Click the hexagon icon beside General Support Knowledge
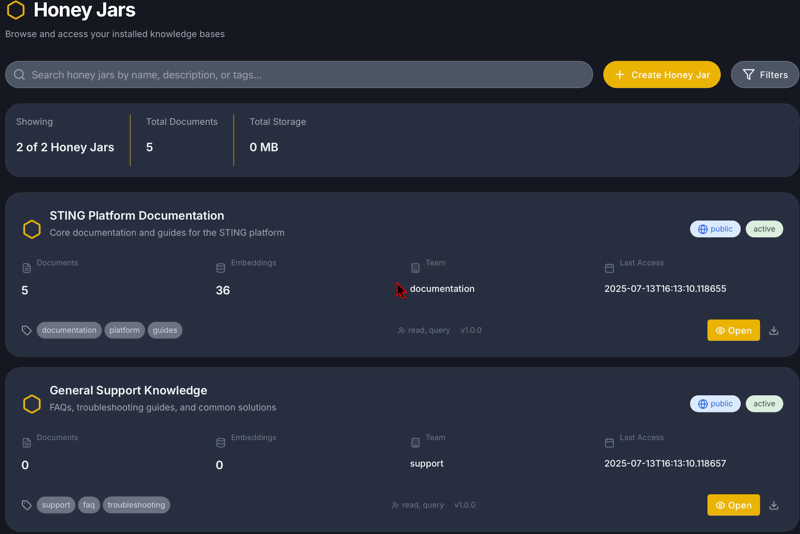Viewport: 800px width, 534px height. pyautogui.click(x=32, y=404)
